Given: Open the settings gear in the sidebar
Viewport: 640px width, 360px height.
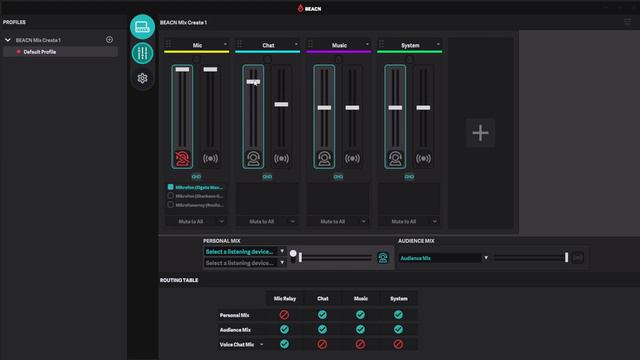Looking at the screenshot, I should click(x=142, y=78).
